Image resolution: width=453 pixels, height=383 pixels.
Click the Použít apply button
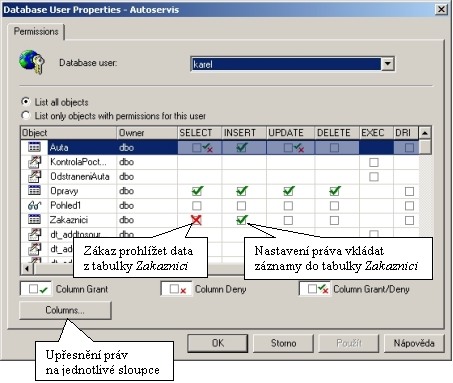[x=348, y=343]
